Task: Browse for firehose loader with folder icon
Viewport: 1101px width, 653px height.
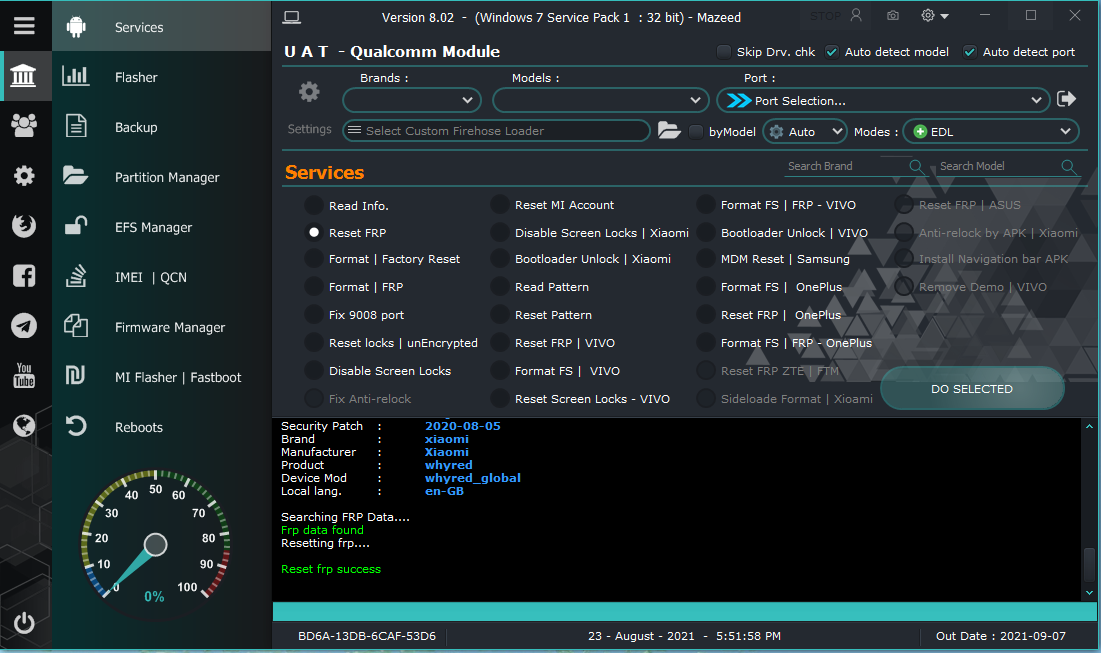Action: point(668,131)
